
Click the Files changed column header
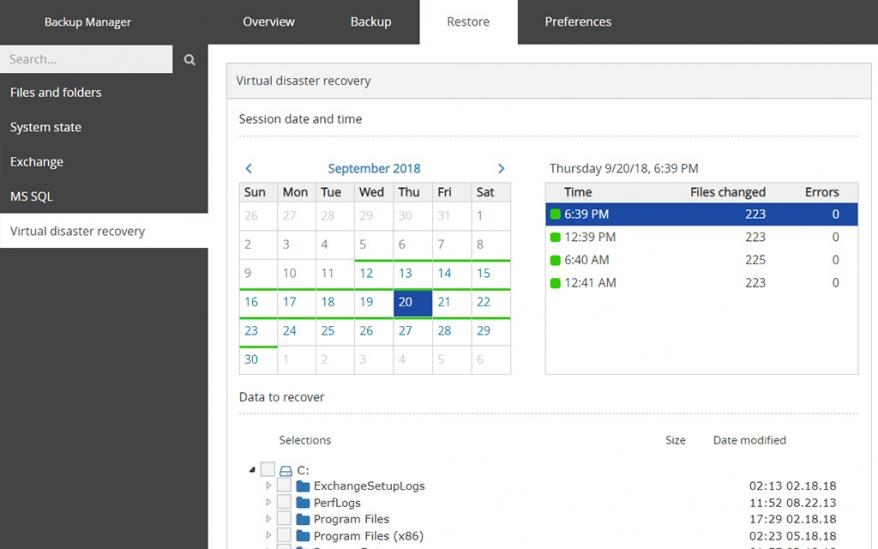click(x=728, y=192)
